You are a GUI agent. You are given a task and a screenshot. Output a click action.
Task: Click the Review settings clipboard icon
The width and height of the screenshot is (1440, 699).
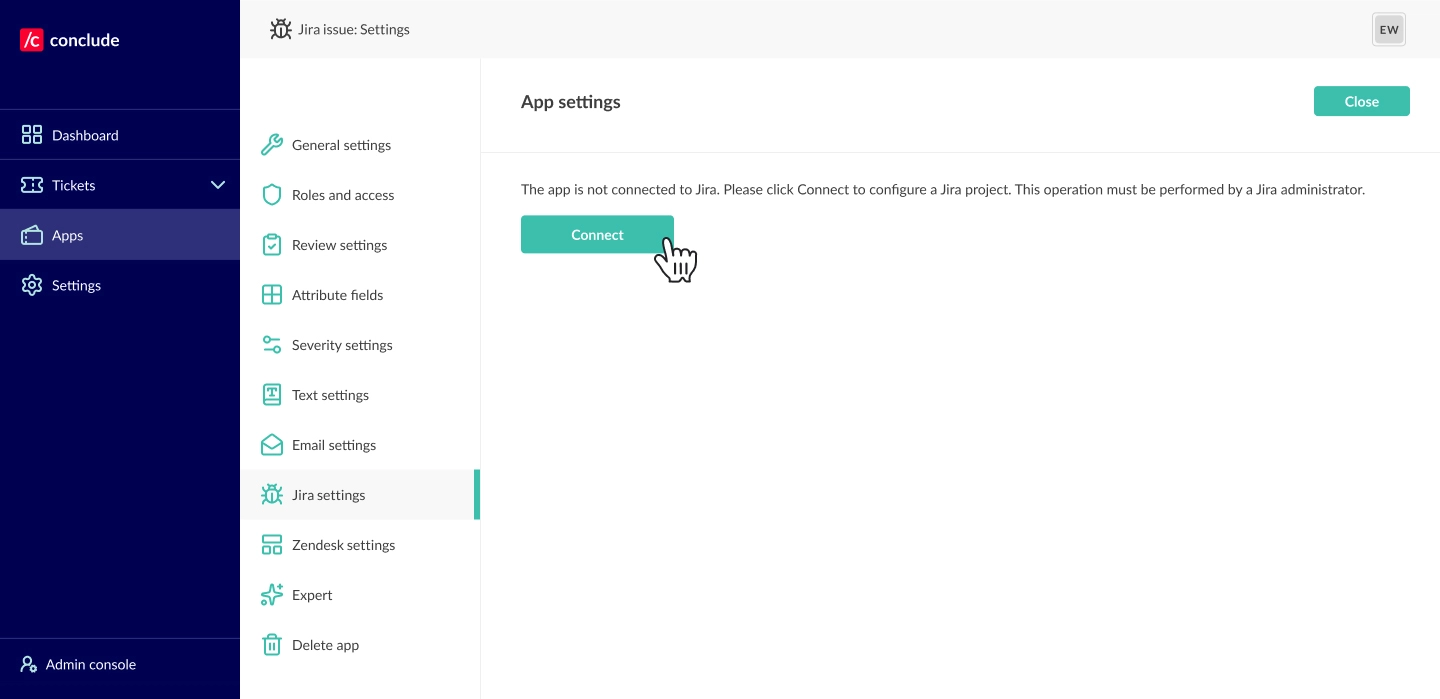point(272,245)
